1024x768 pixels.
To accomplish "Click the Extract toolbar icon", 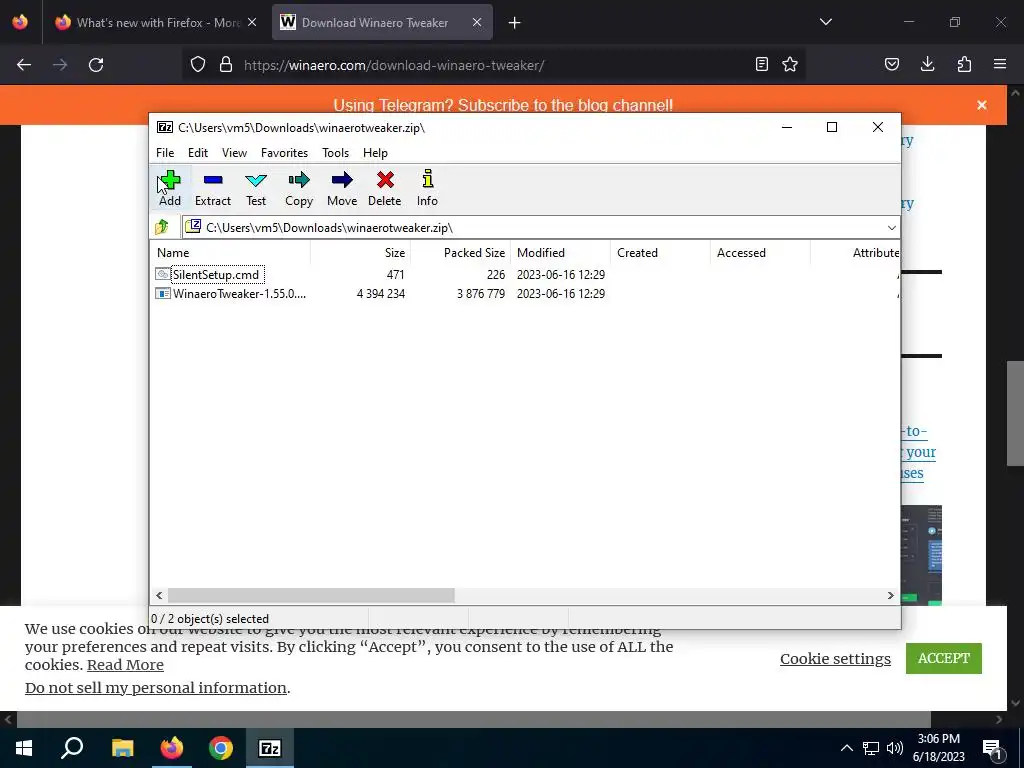I will click(x=213, y=188).
